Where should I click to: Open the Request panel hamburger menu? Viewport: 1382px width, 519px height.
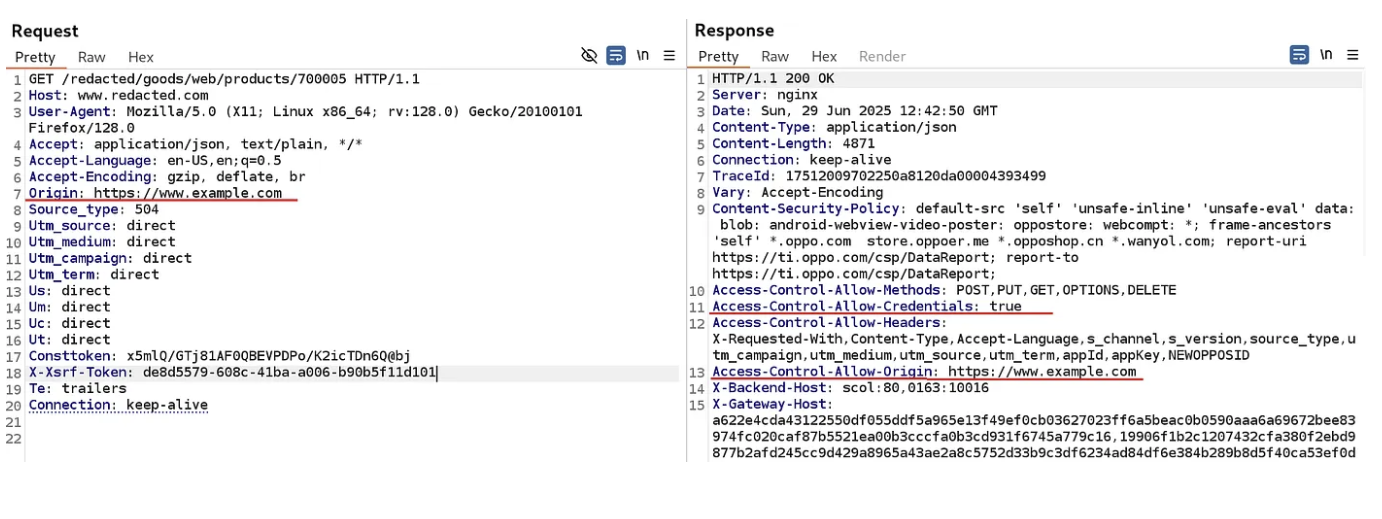tap(669, 56)
